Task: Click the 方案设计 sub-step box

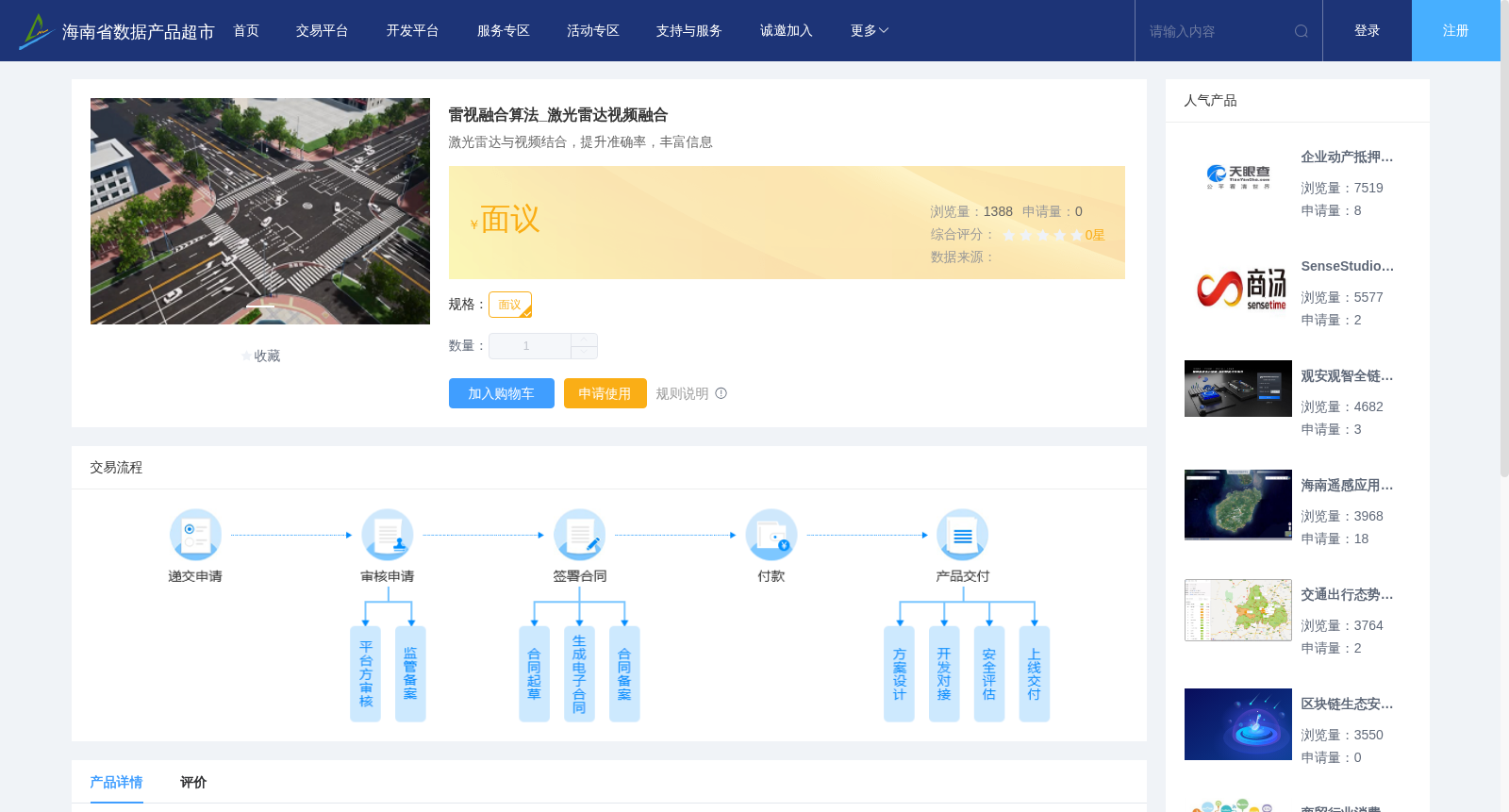Action: [x=899, y=673]
